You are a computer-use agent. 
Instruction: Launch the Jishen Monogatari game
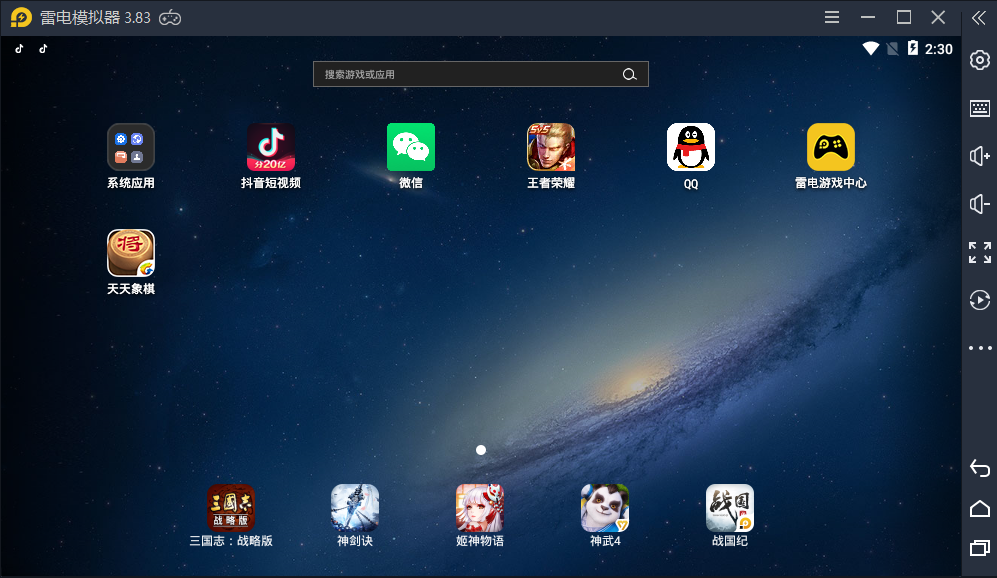coord(480,508)
